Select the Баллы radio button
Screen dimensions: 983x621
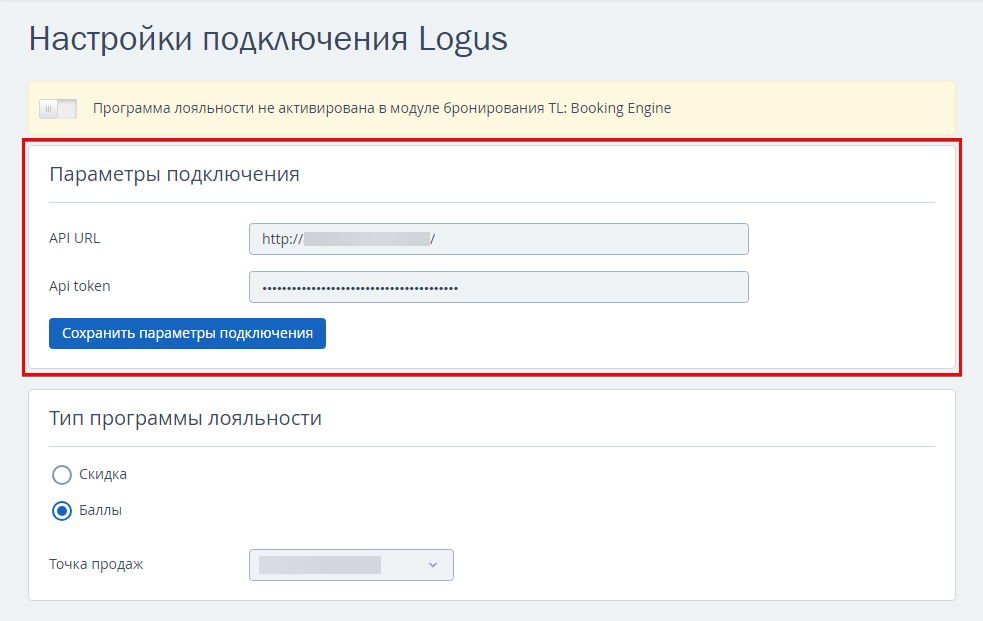(x=61, y=511)
